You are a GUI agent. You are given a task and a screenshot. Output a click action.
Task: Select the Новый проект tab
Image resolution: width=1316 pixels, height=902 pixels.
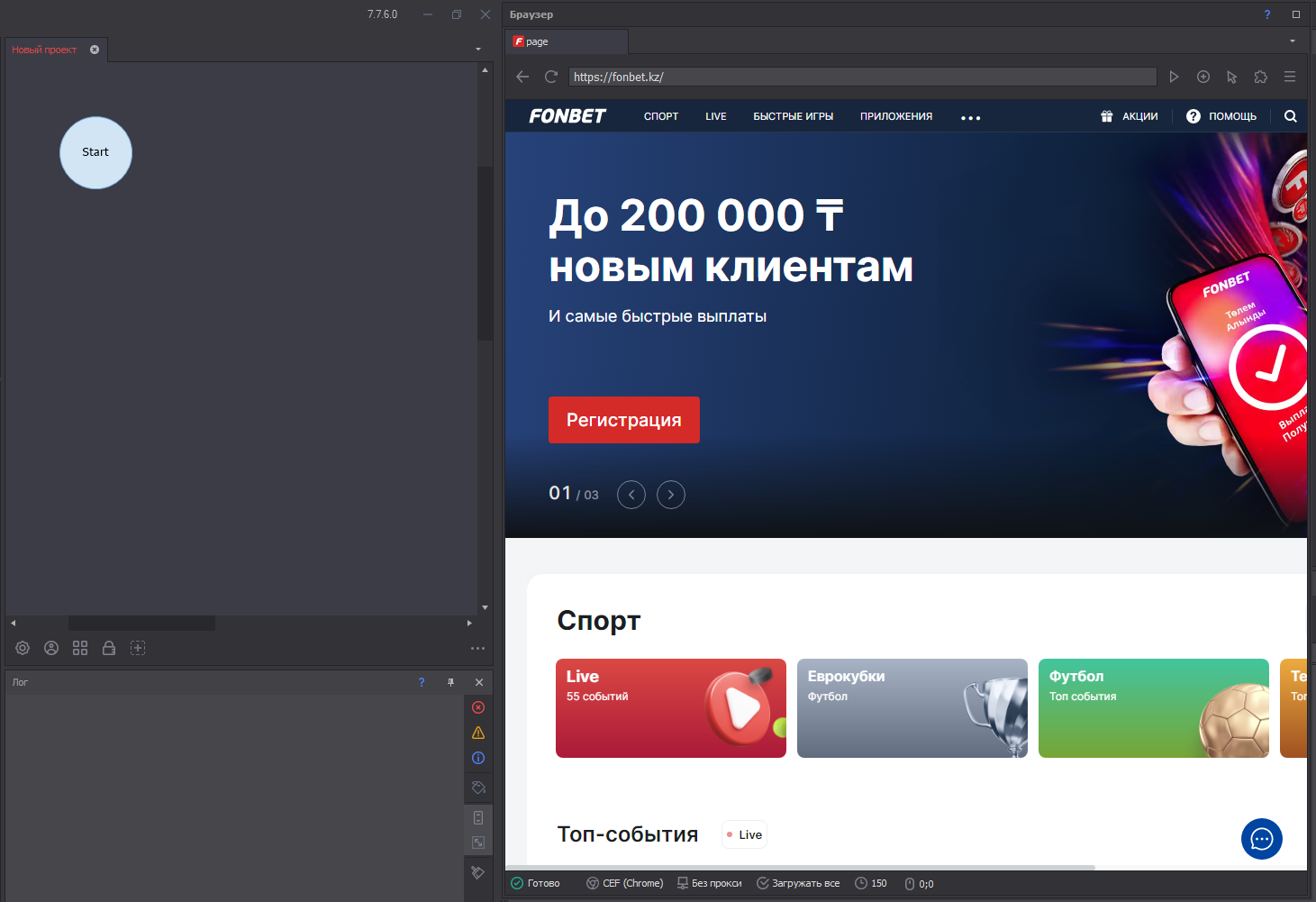44,50
